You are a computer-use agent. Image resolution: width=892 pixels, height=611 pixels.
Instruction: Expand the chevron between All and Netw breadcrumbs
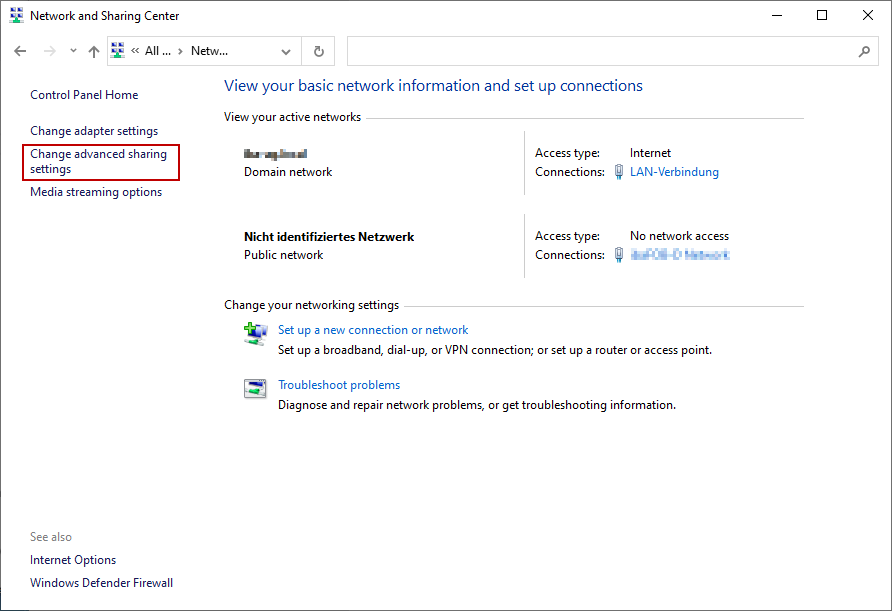click(180, 51)
